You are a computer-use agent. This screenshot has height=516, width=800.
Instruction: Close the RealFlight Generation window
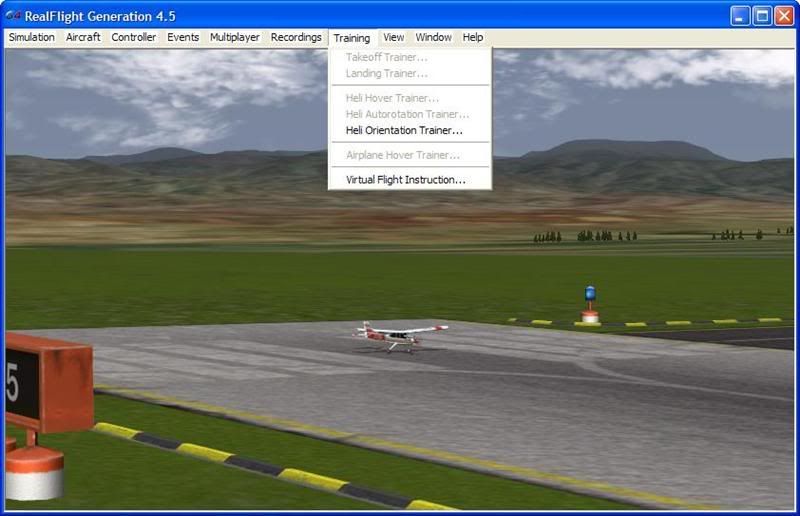pyautogui.click(x=784, y=16)
